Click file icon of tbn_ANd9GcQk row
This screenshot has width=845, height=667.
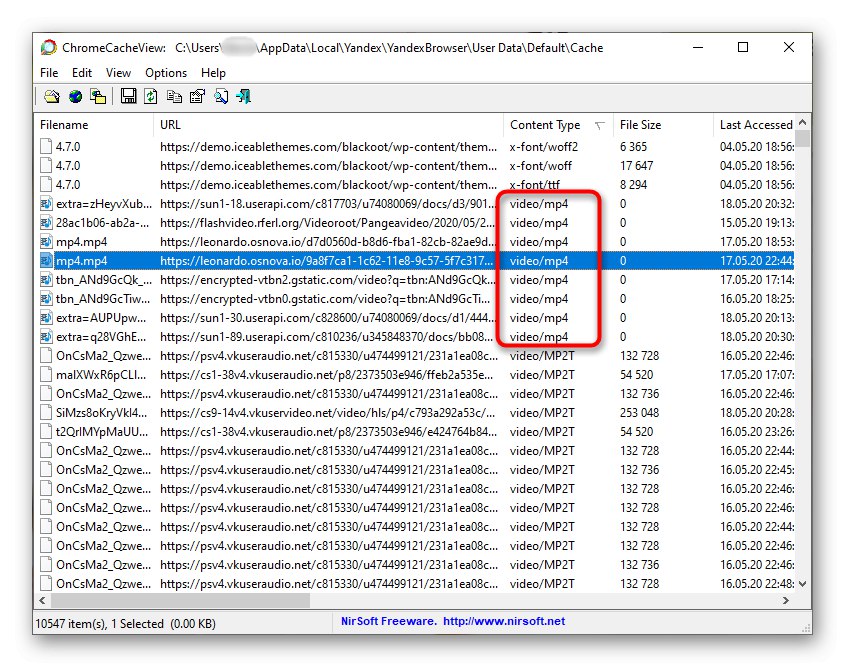click(x=46, y=280)
